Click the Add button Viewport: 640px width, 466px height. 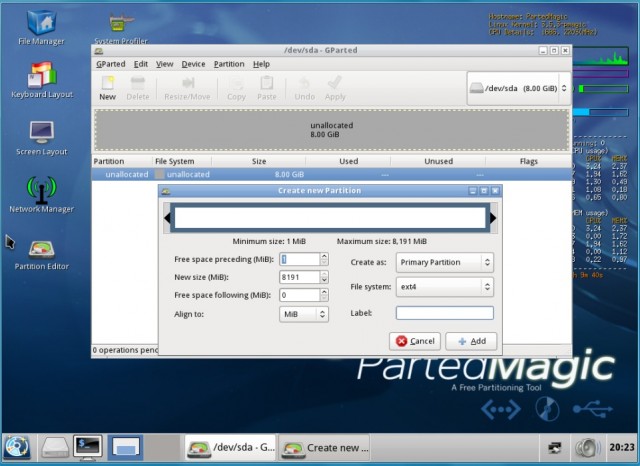[471, 341]
